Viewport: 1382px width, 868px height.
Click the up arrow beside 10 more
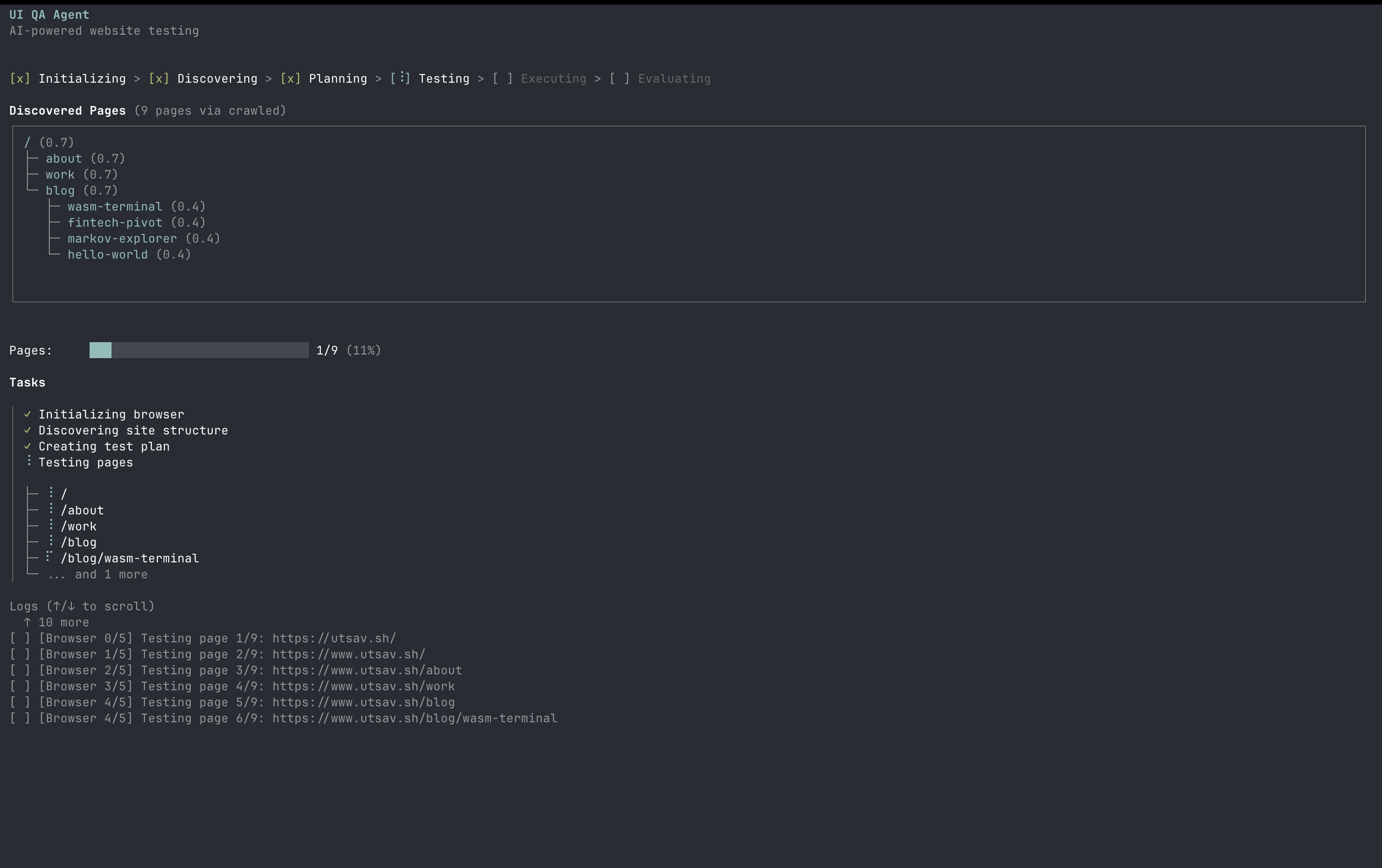point(27,623)
